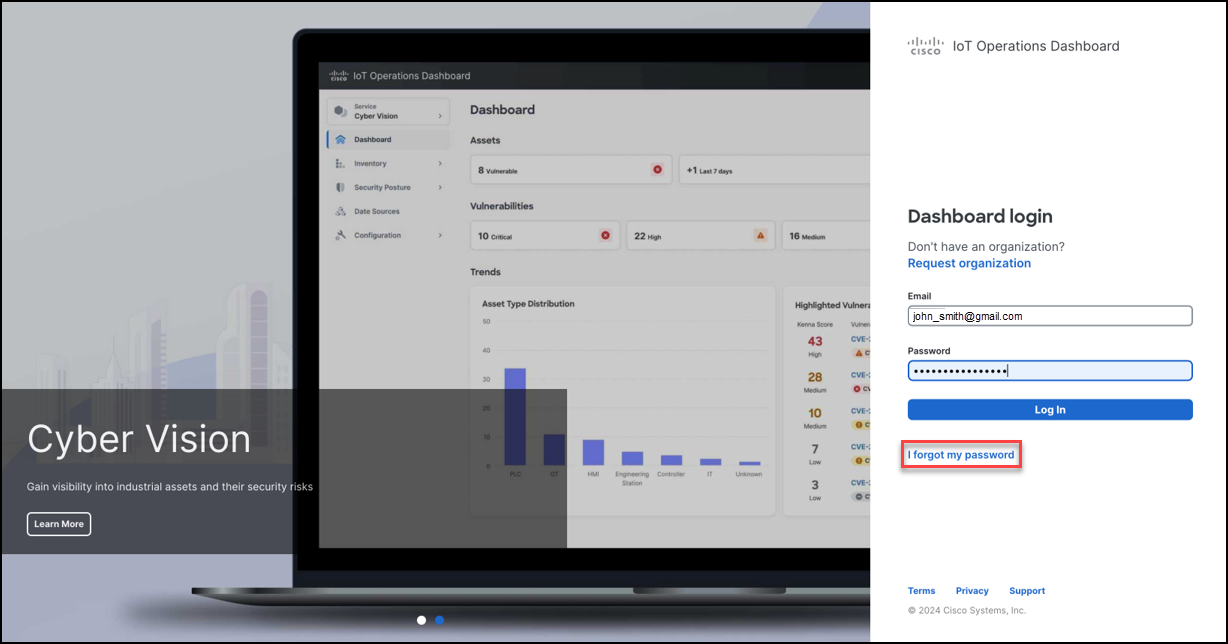Image resolution: width=1228 pixels, height=644 pixels.
Task: Select the Dashboard home icon in sidebar
Action: click(x=340, y=139)
